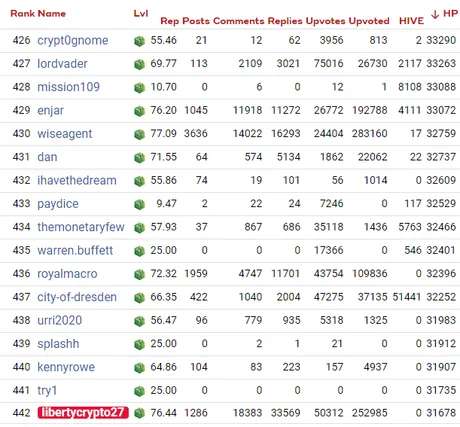Open highlighted libertycrypto27 user link

[83, 413]
